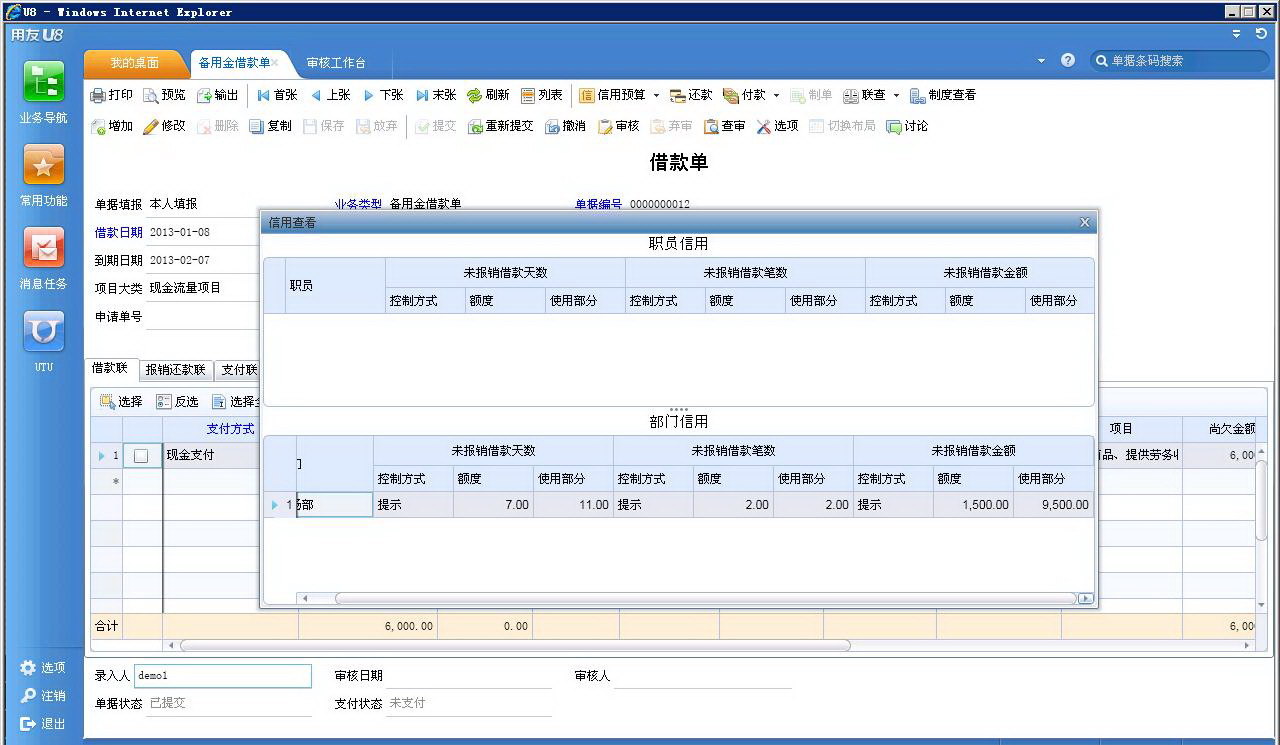Click the 信用预算 toolbar button
Viewport: 1280px width, 745px height.
point(612,95)
